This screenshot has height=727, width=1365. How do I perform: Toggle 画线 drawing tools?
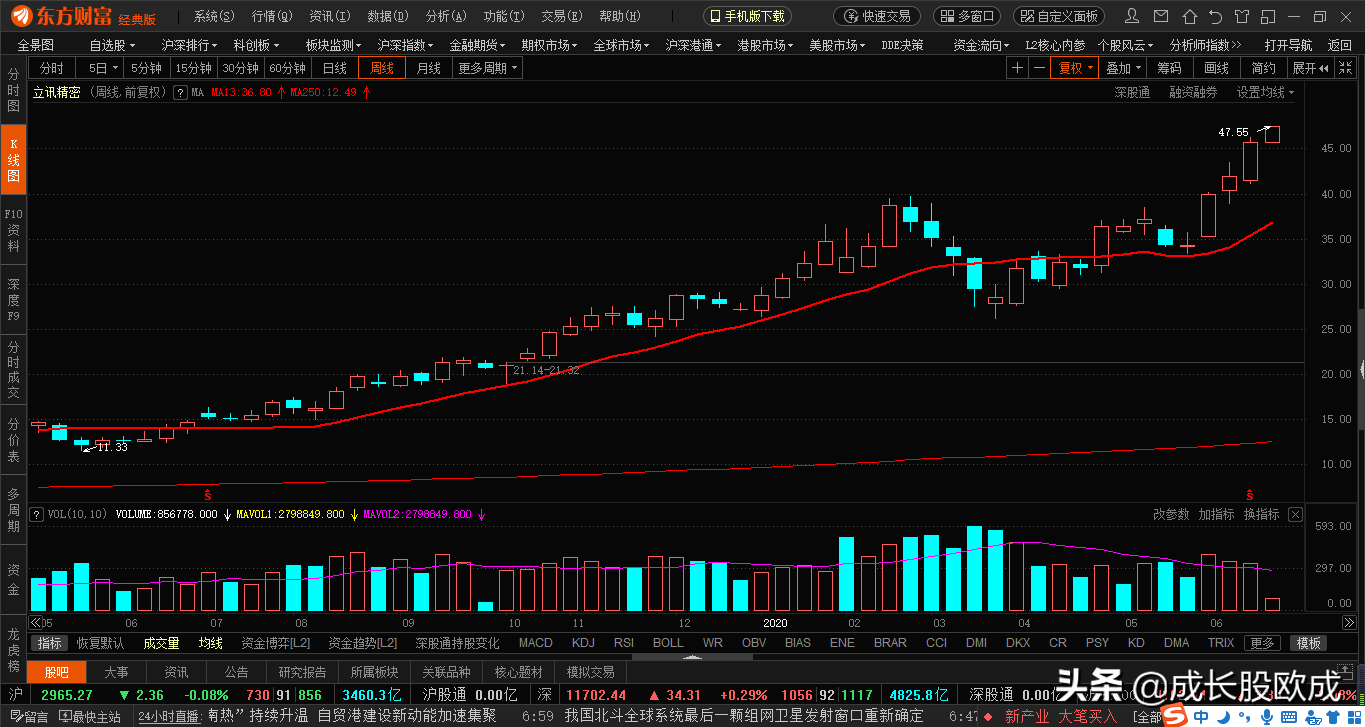[1217, 68]
